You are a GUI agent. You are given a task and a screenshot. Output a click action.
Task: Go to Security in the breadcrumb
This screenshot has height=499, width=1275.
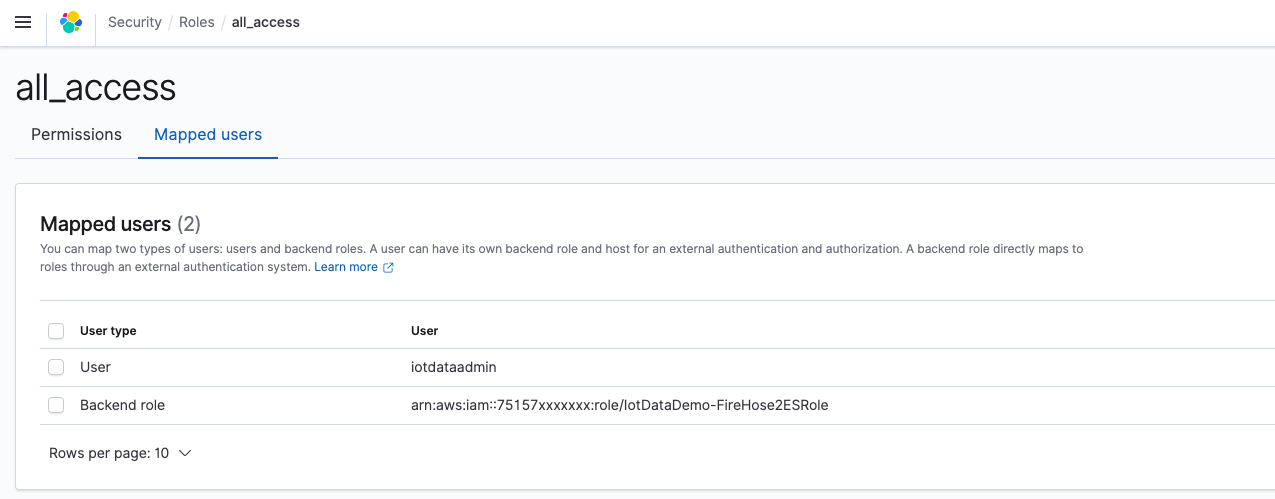[x=135, y=22]
